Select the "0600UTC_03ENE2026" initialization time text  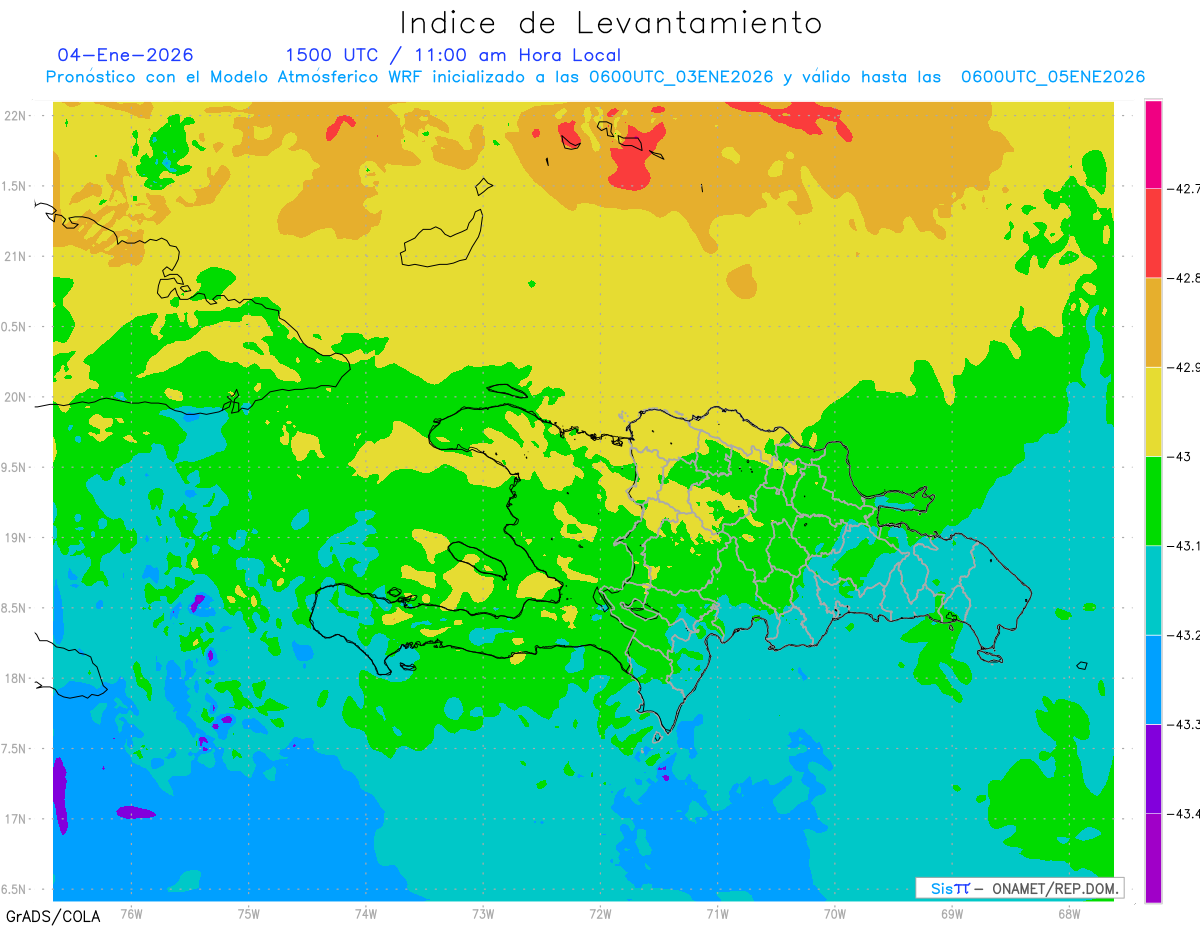coord(682,77)
